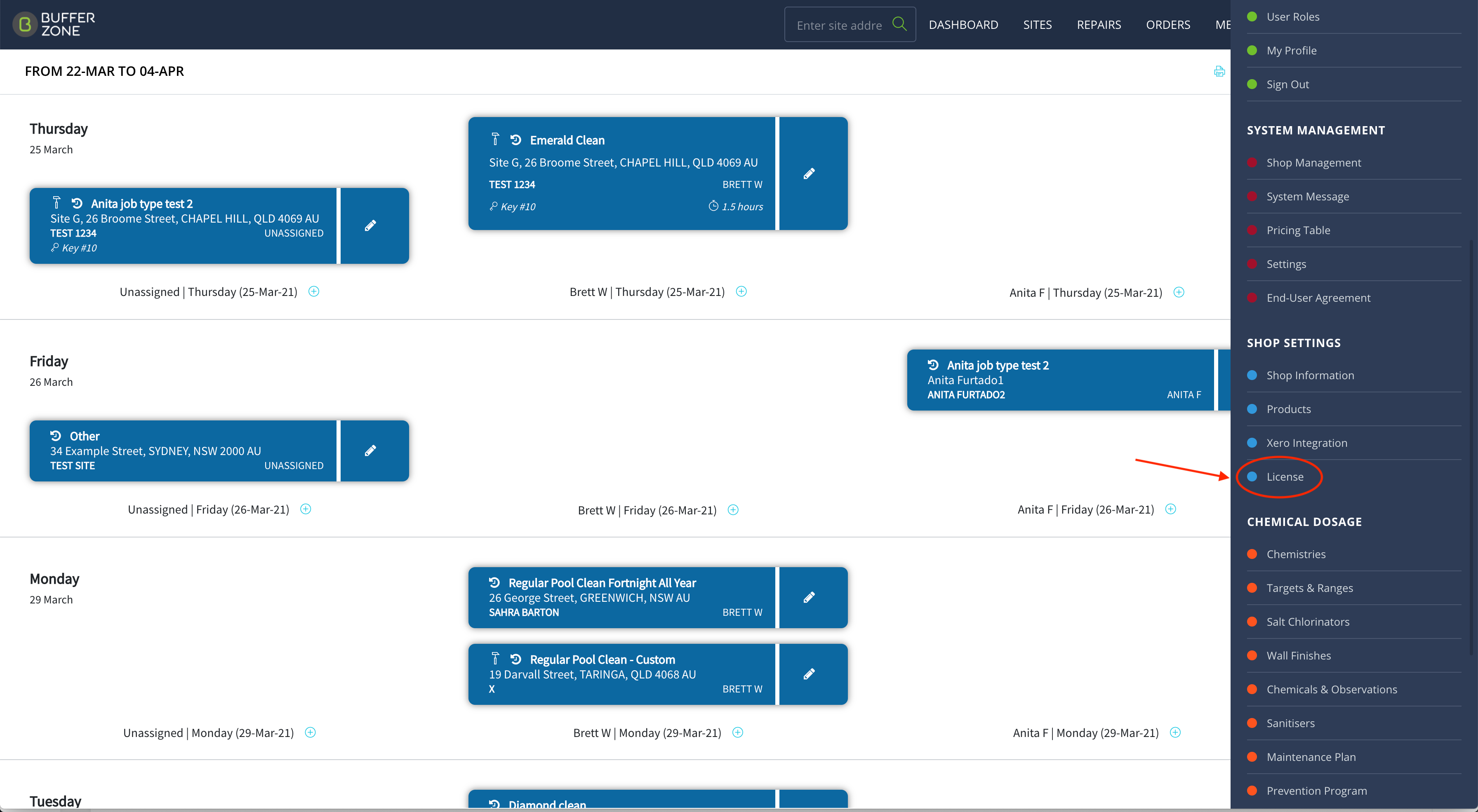Open Friday's Anita job type test 2 card

(1060, 380)
